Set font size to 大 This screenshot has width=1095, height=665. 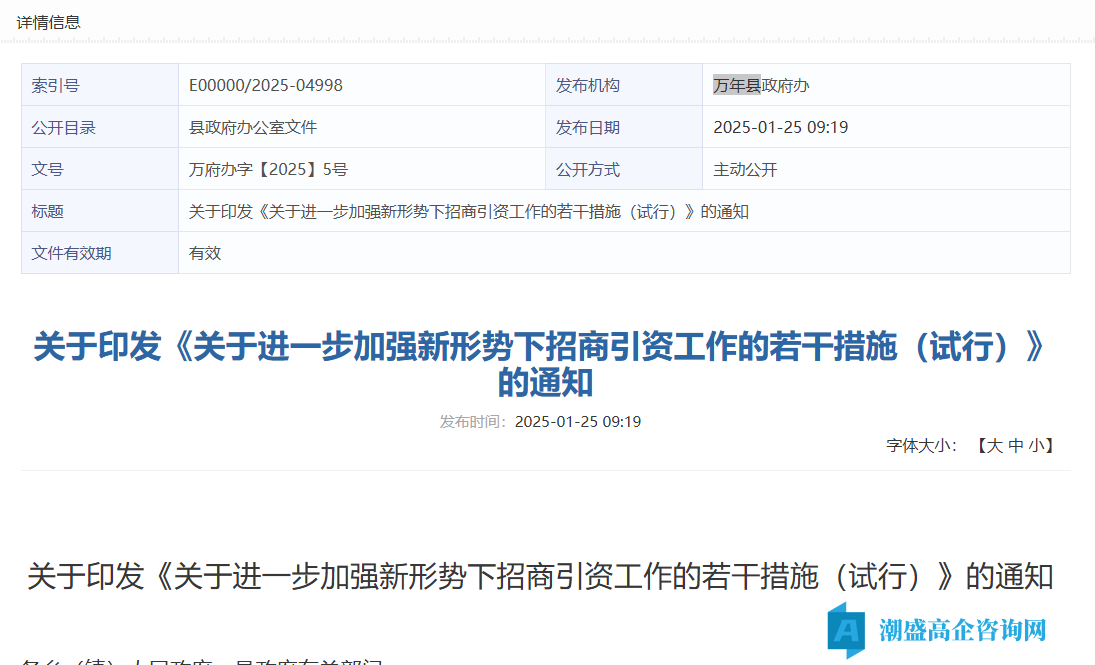(x=995, y=446)
